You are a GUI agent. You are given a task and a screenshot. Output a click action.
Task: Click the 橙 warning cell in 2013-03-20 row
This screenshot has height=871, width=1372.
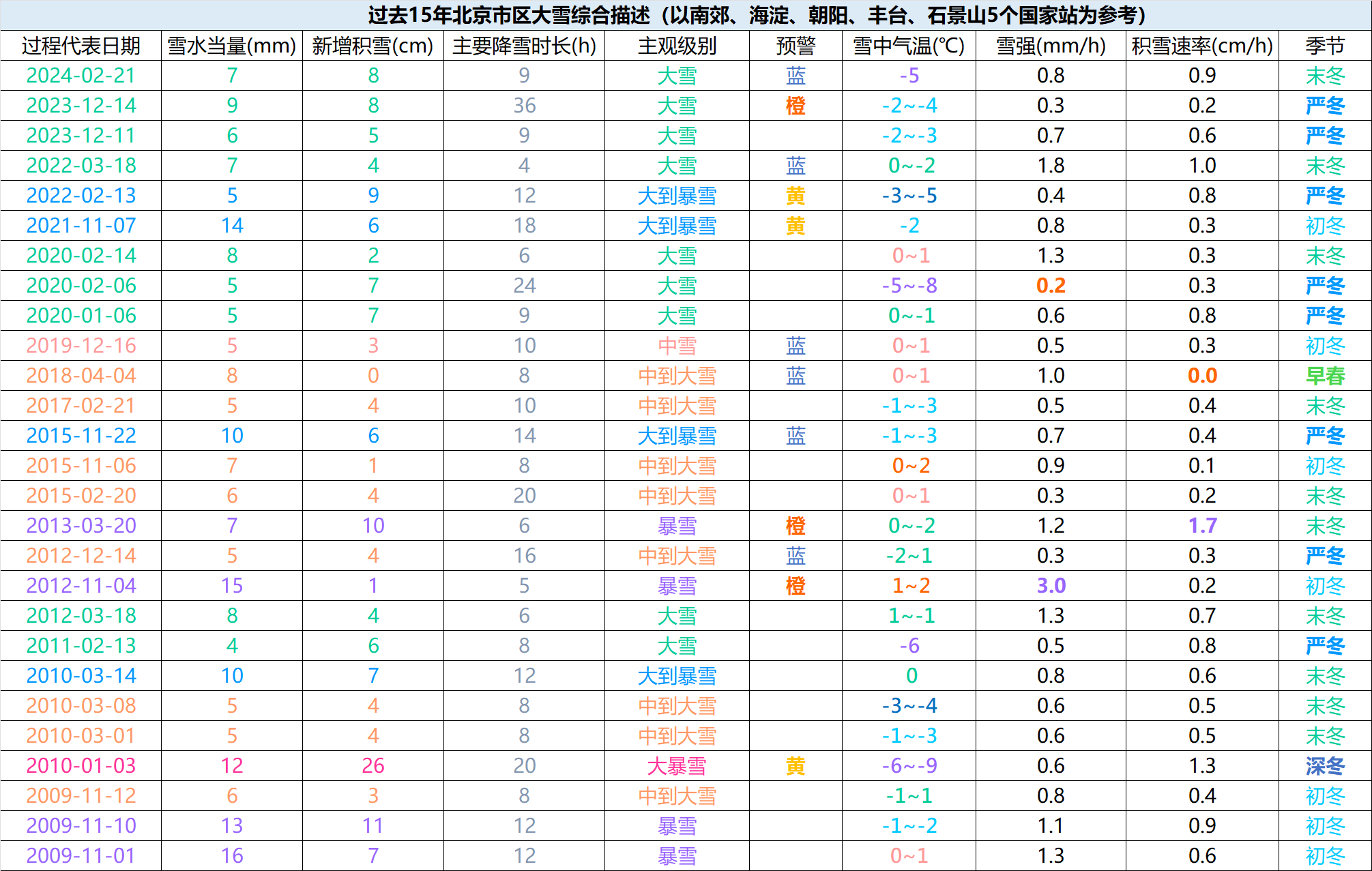coord(796,526)
